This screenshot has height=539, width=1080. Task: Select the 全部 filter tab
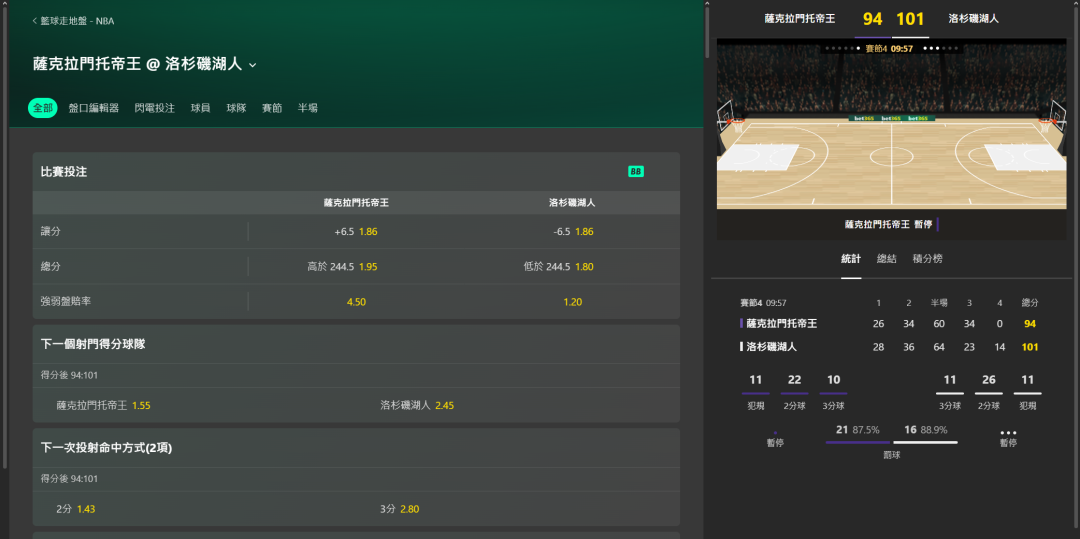[42, 108]
